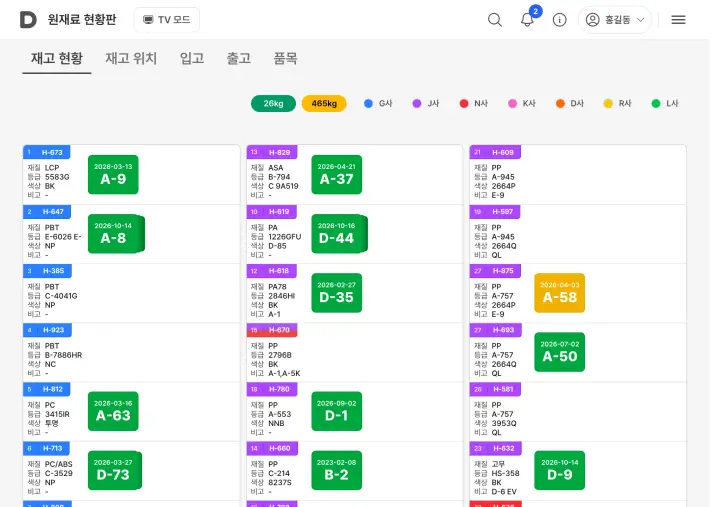Open the hamburger menu icon

(678, 20)
